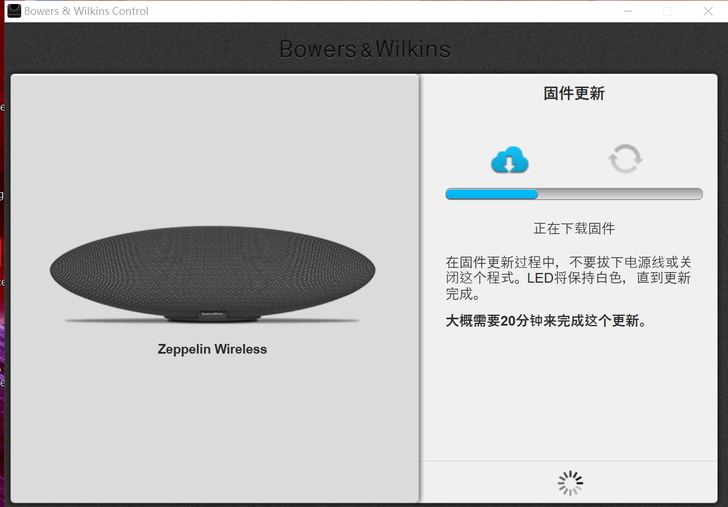Screen dimensions: 728x507
Task: Click the Bowers & Wilkins Control title text
Action: point(86,11)
